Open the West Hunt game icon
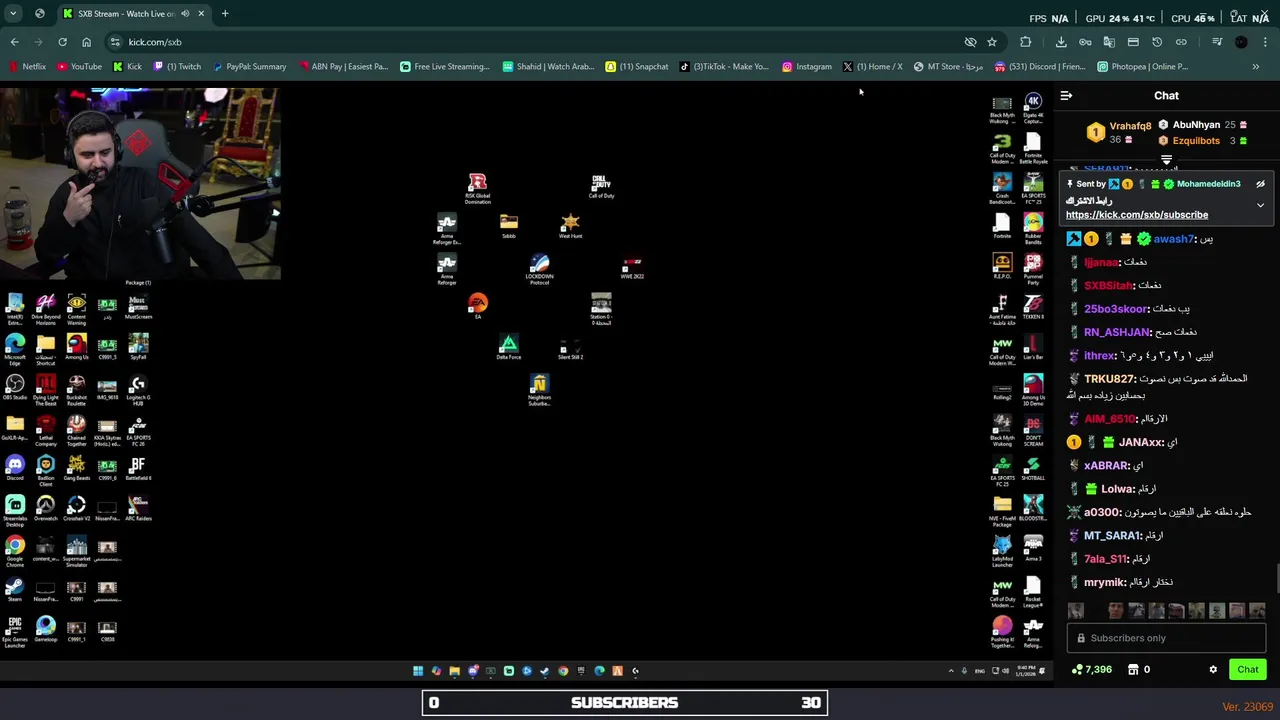 coord(570,226)
